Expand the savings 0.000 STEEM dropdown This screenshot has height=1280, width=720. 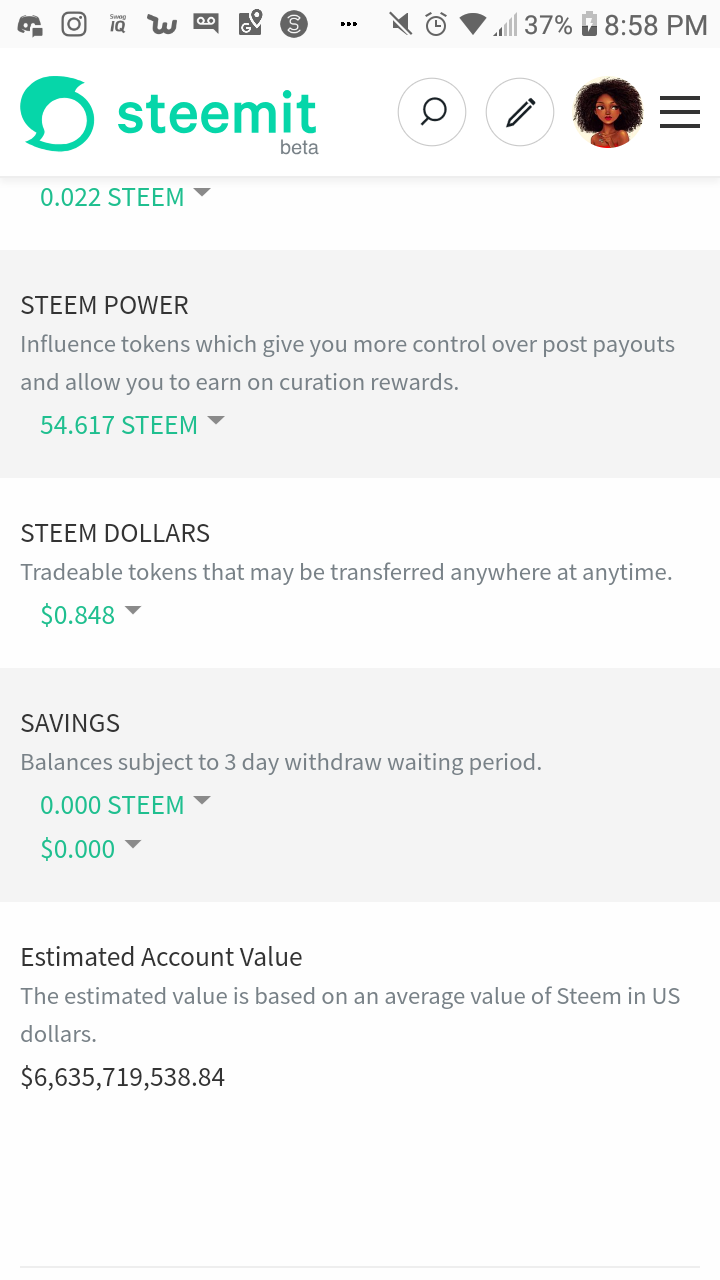pyautogui.click(x=125, y=805)
